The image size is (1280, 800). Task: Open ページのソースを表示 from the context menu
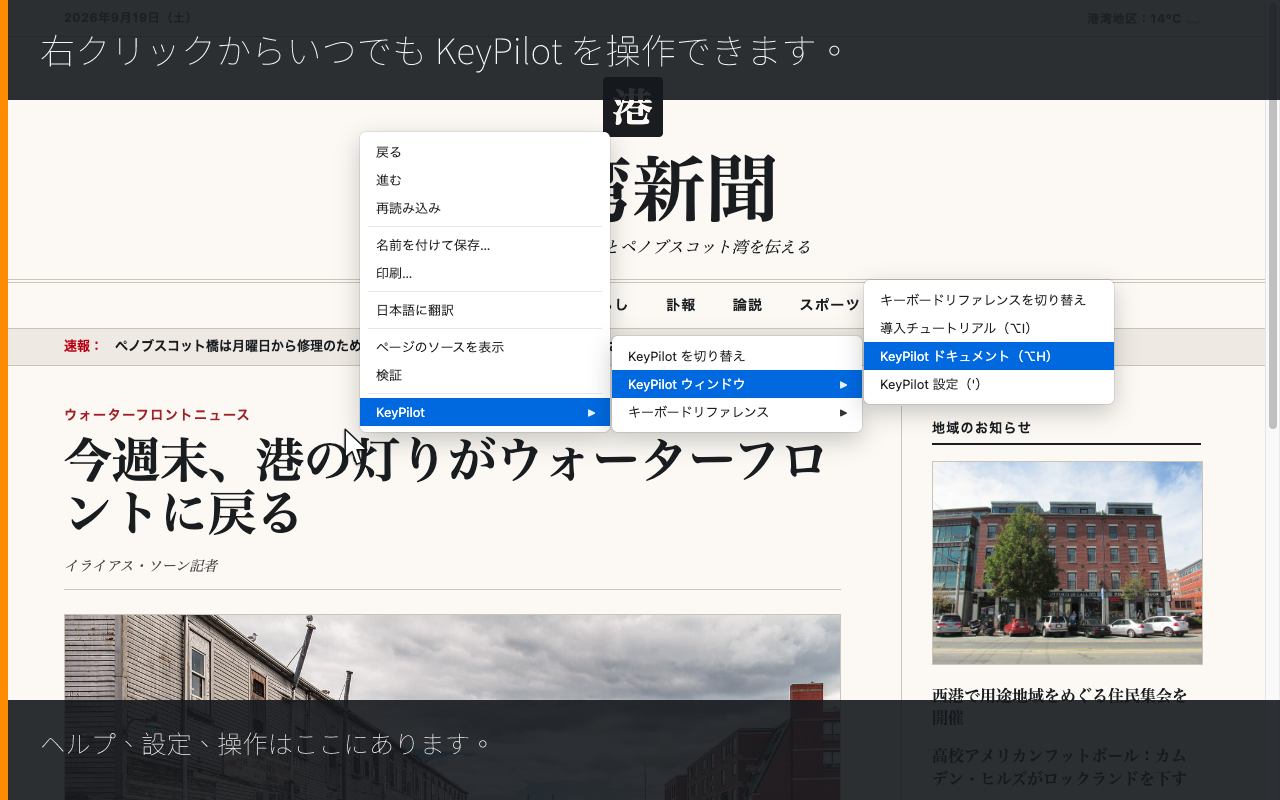(x=485, y=347)
